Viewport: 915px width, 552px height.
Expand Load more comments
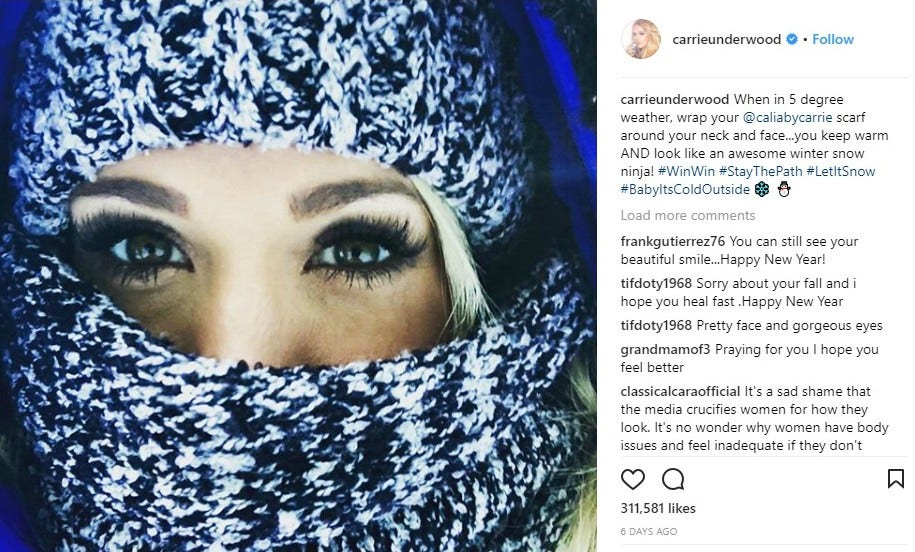687,215
